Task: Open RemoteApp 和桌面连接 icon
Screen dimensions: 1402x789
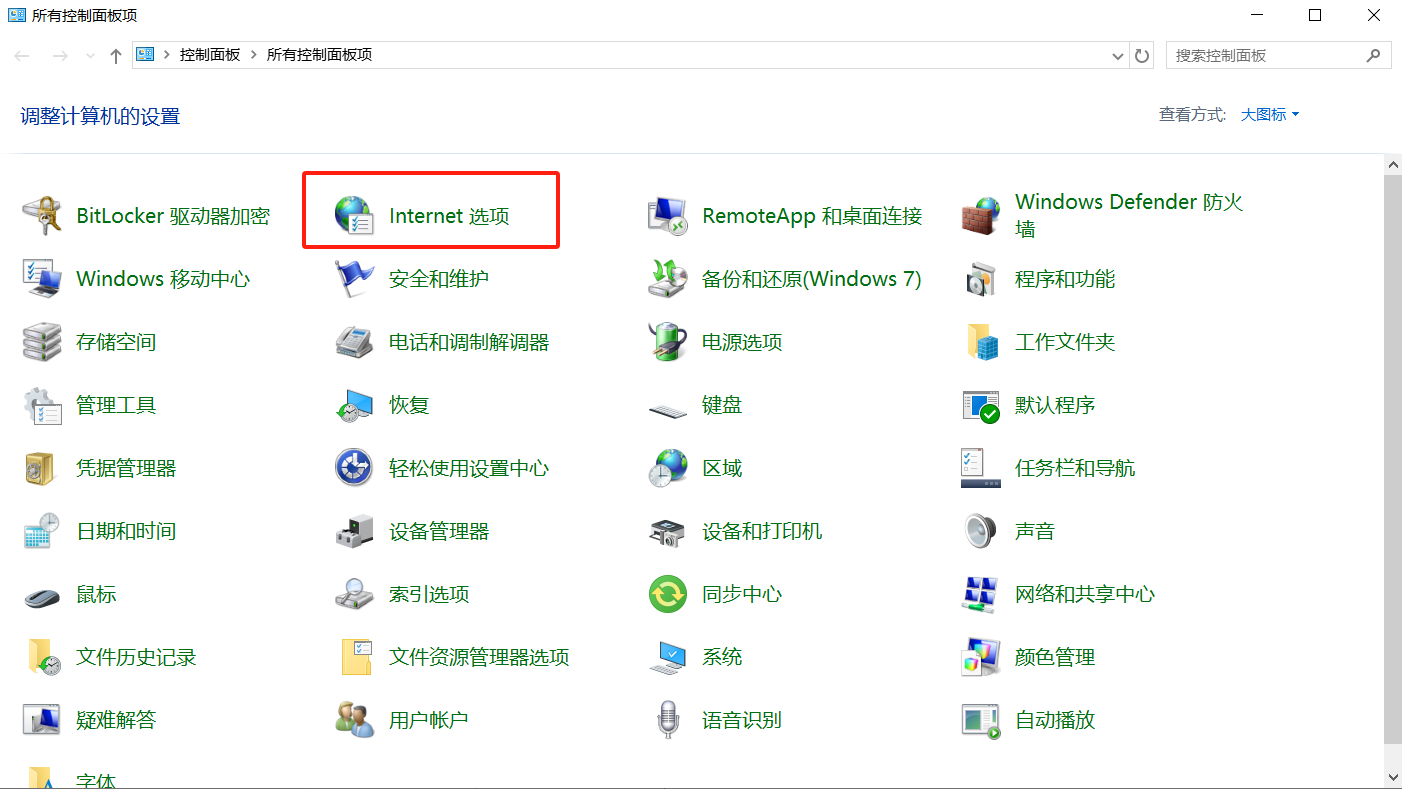Action: coord(668,216)
